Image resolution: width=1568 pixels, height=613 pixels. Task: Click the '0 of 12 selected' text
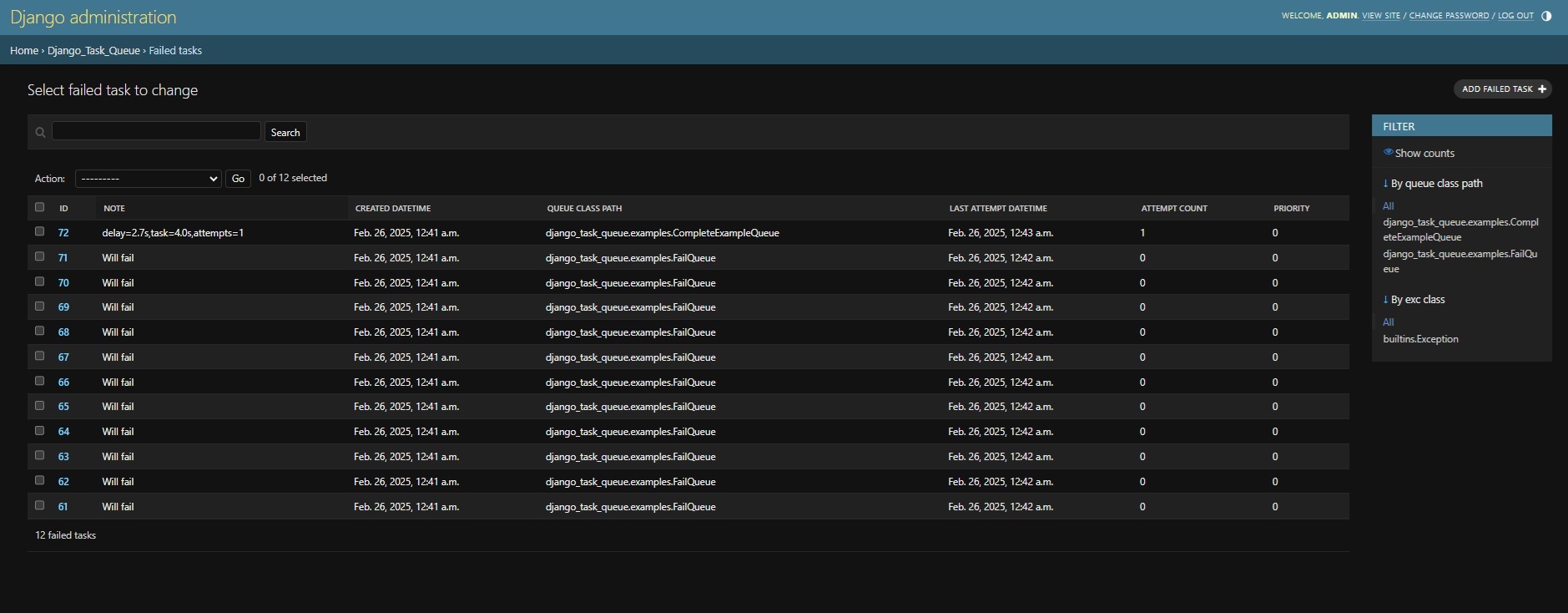293,178
